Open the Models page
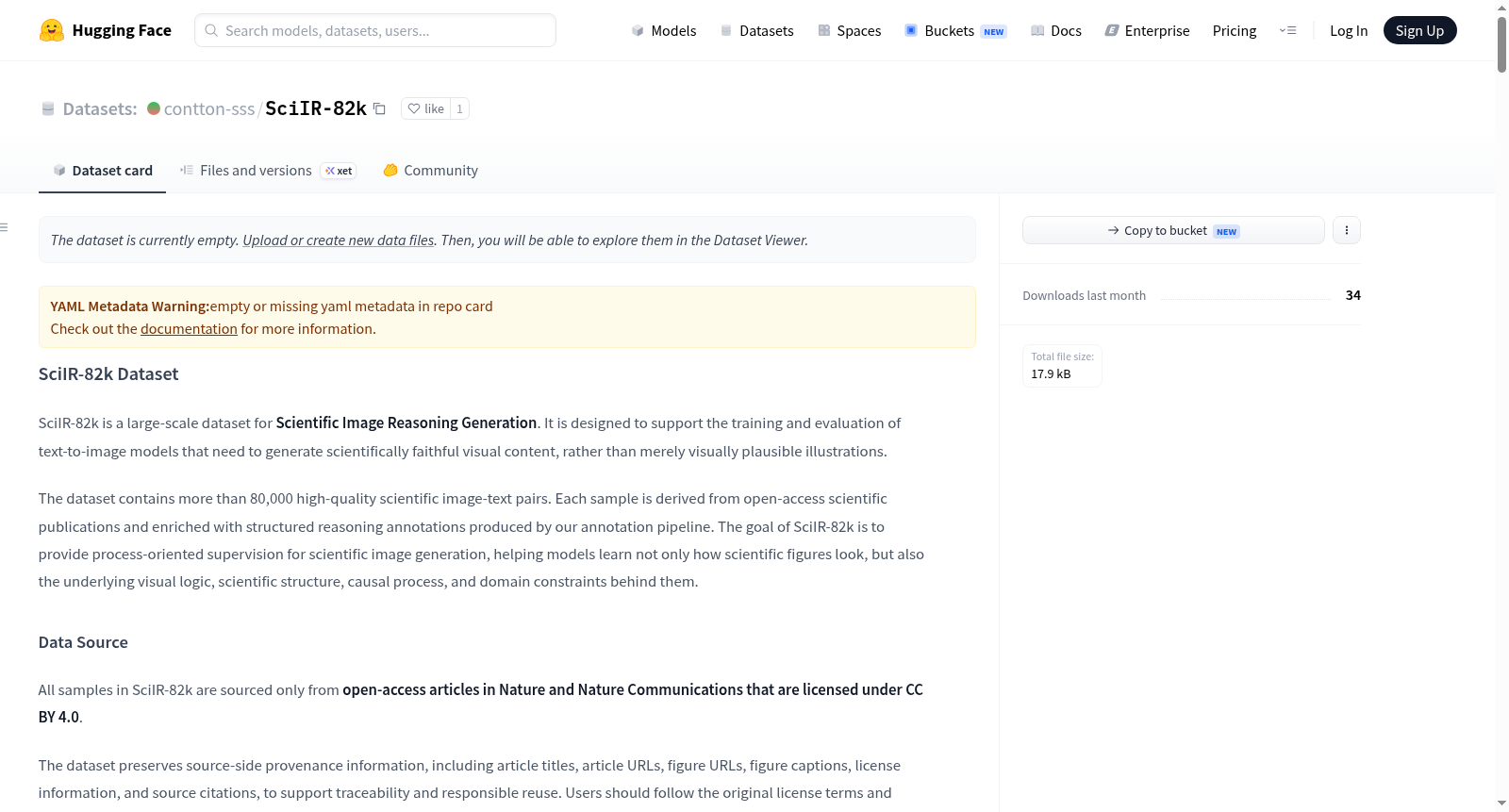This screenshot has width=1509, height=812. [x=664, y=30]
